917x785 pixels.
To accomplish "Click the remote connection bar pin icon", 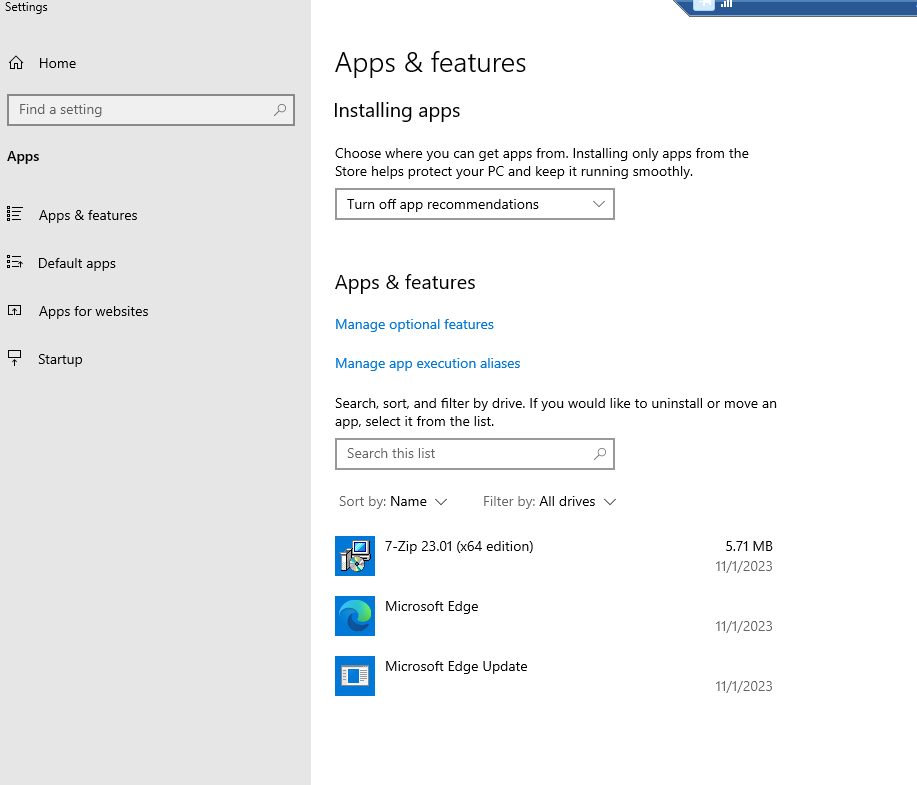I will coord(704,4).
